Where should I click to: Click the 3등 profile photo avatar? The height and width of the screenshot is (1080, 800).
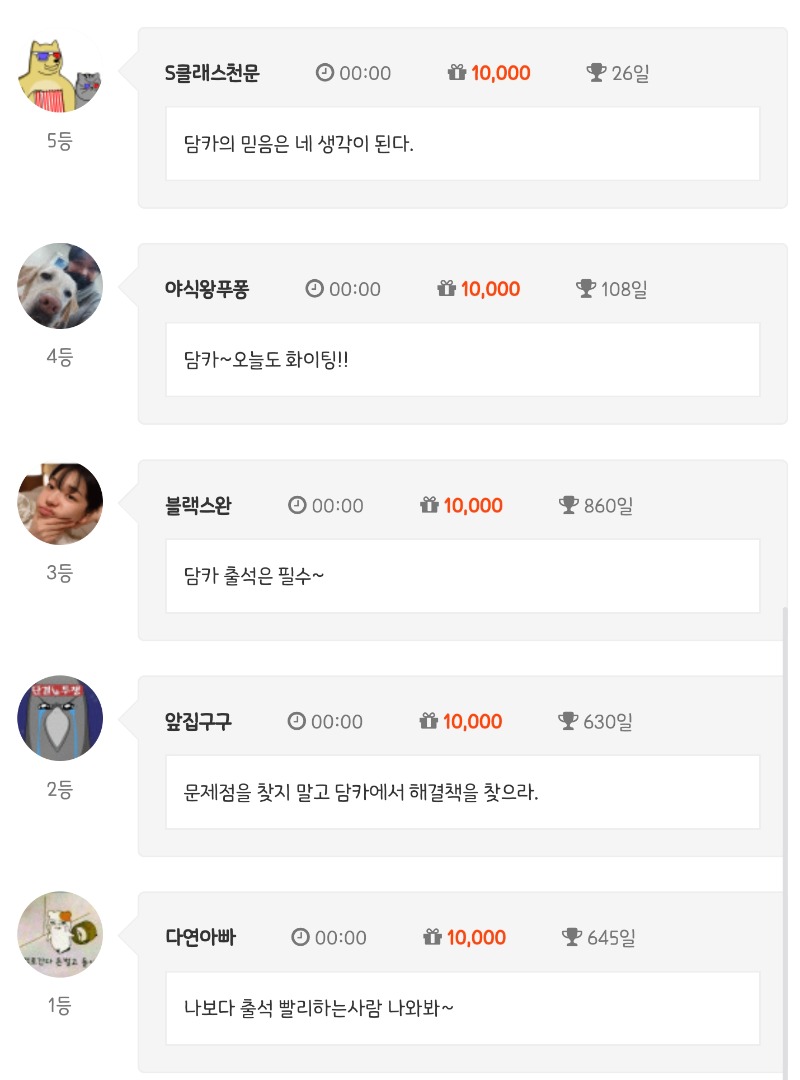click(x=60, y=502)
